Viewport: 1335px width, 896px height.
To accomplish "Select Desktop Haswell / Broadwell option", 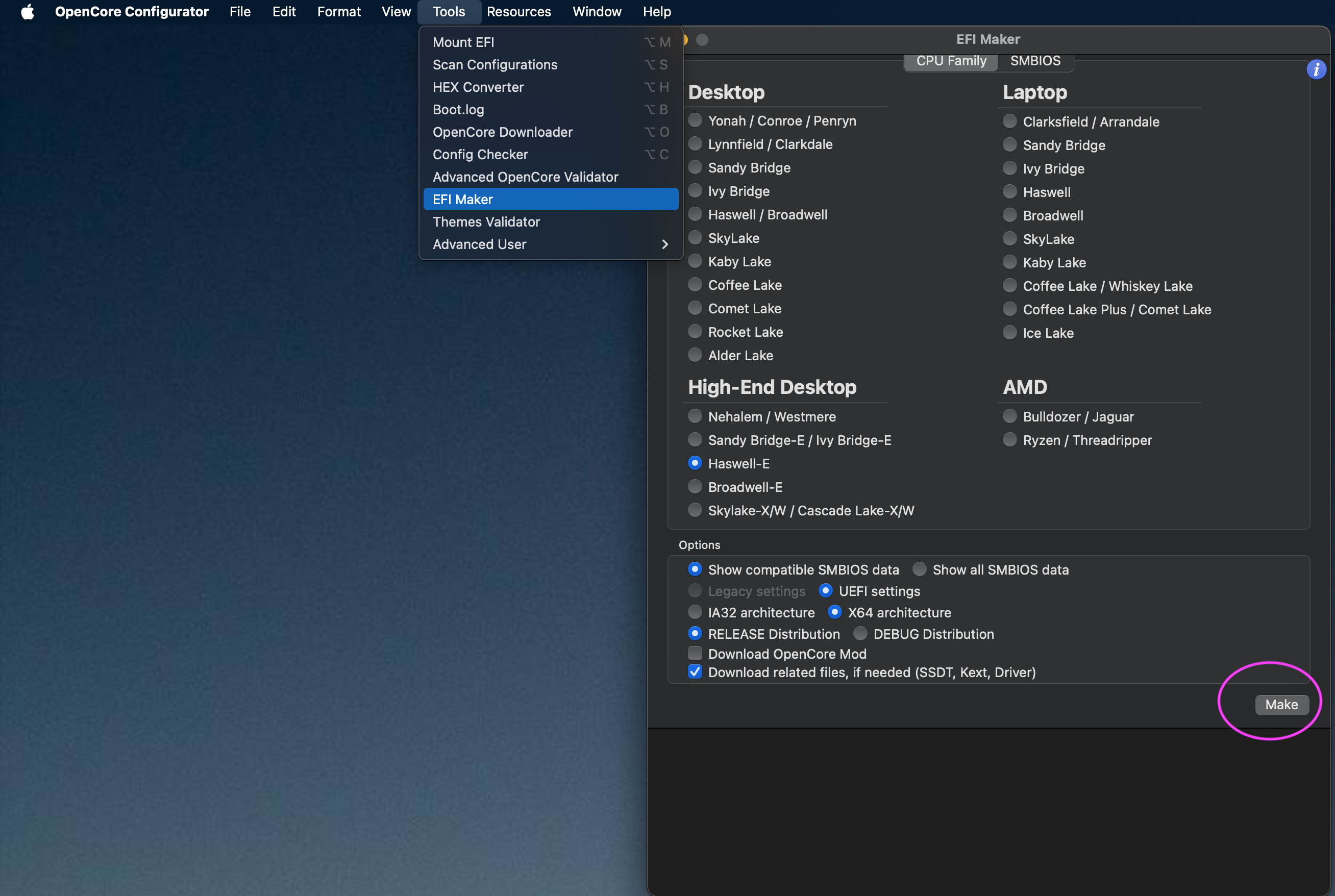I will (695, 214).
